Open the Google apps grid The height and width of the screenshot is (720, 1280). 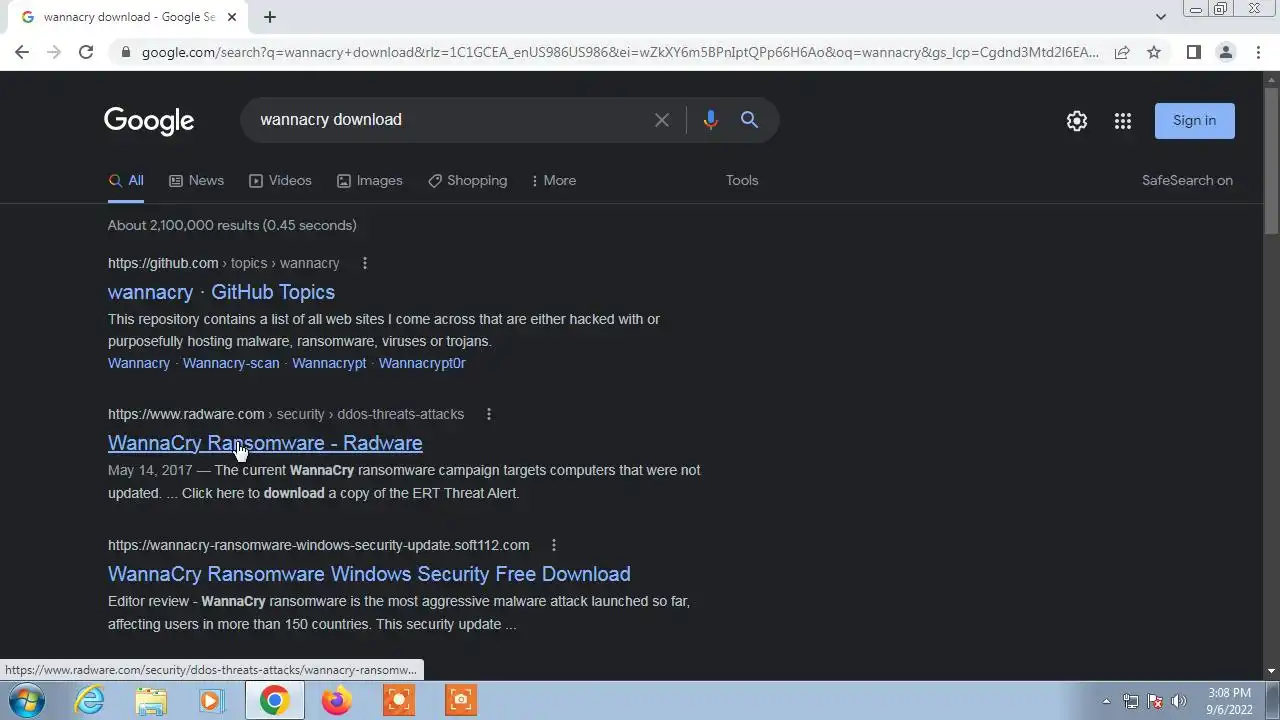pos(1123,121)
